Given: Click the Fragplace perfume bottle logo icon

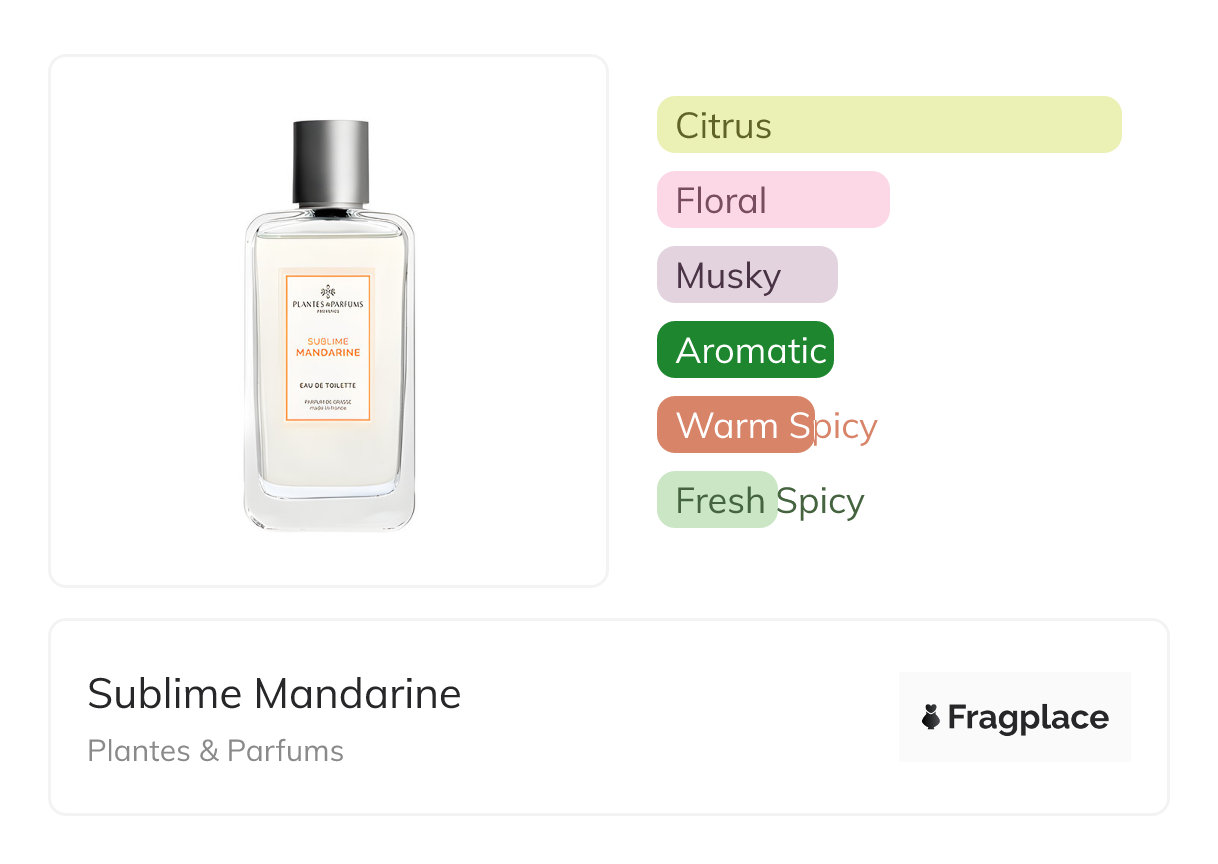Looking at the screenshot, I should pos(931,717).
